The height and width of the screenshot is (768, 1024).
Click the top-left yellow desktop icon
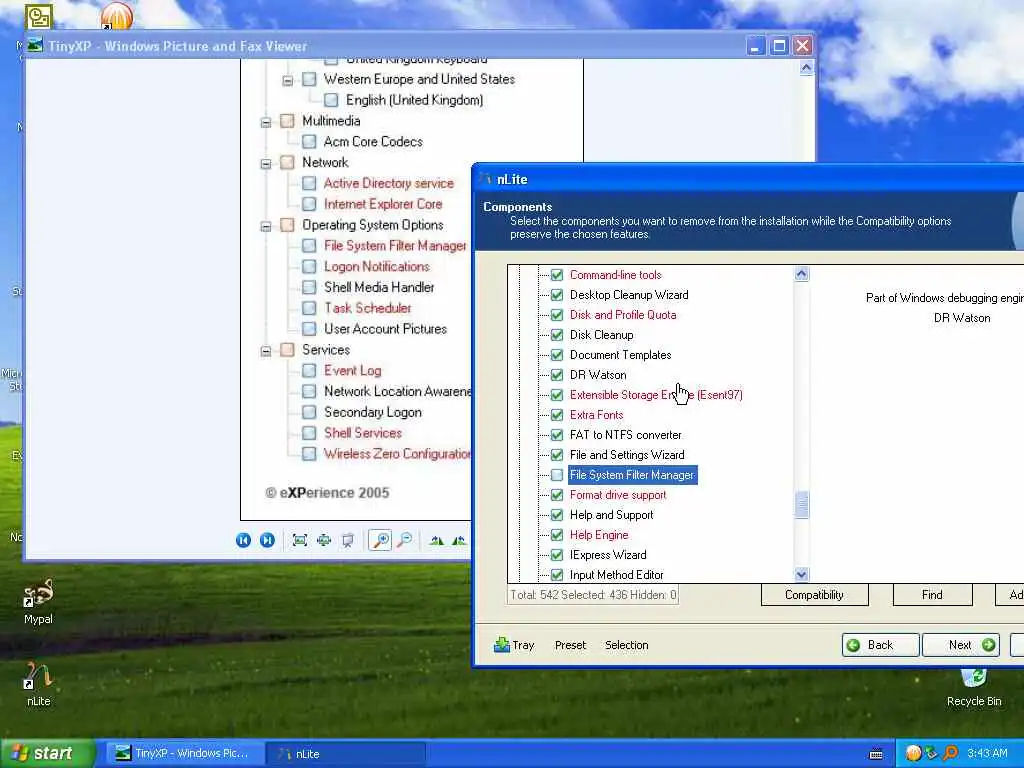39,17
